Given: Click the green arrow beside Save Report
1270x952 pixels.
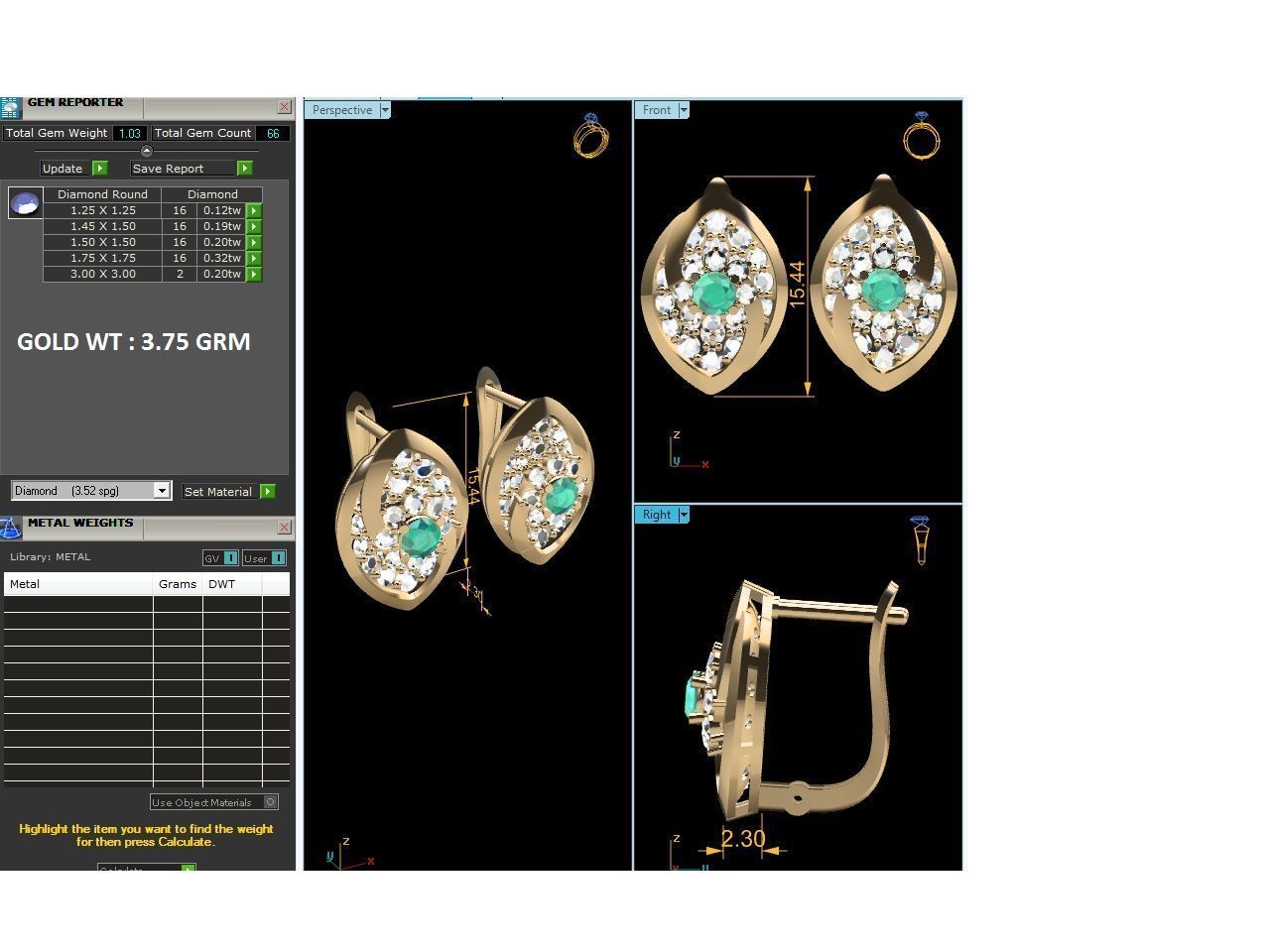Looking at the screenshot, I should point(245,169).
